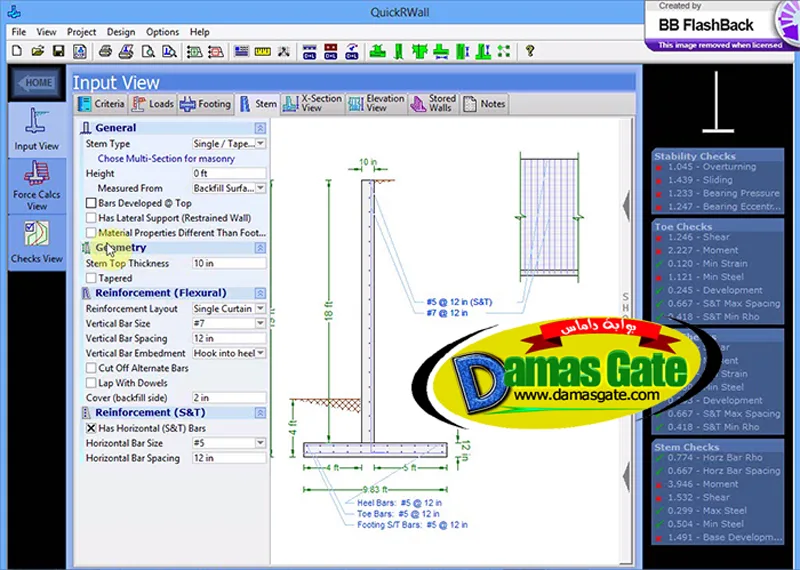Click the upper panel collapse arrow

tap(627, 206)
